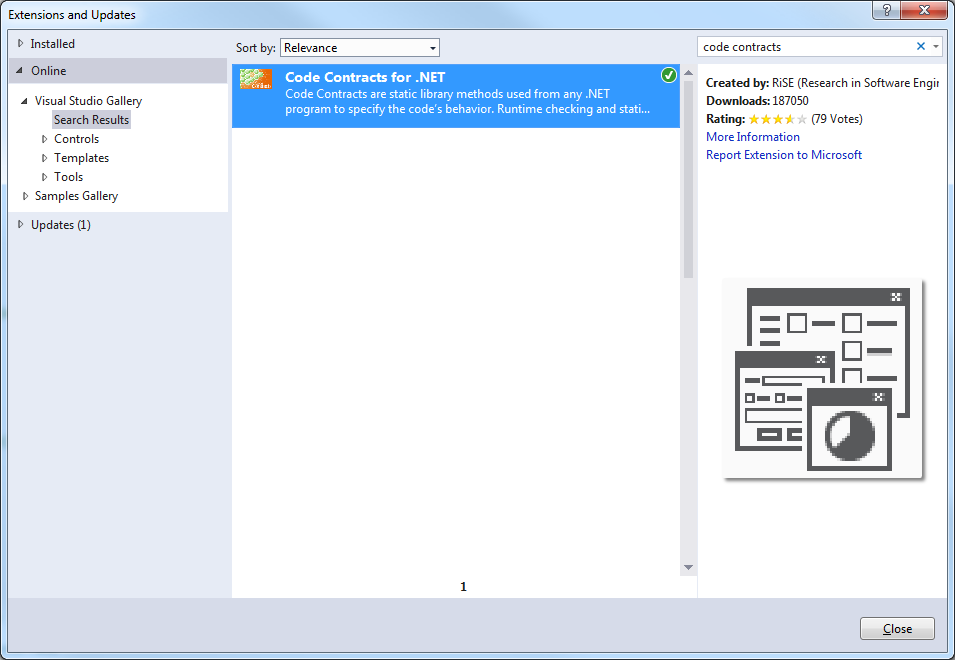Screen dimensions: 955x660
Task: Click Report Extension to Microsoft link
Action: (x=783, y=155)
